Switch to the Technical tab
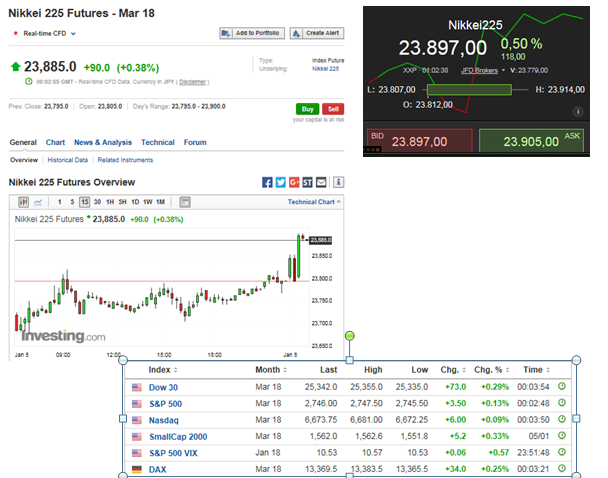 tap(158, 142)
